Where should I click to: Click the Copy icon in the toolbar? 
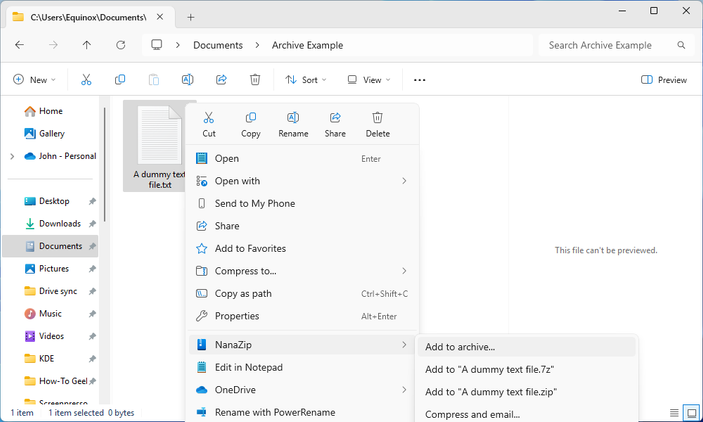pyautogui.click(x=120, y=80)
